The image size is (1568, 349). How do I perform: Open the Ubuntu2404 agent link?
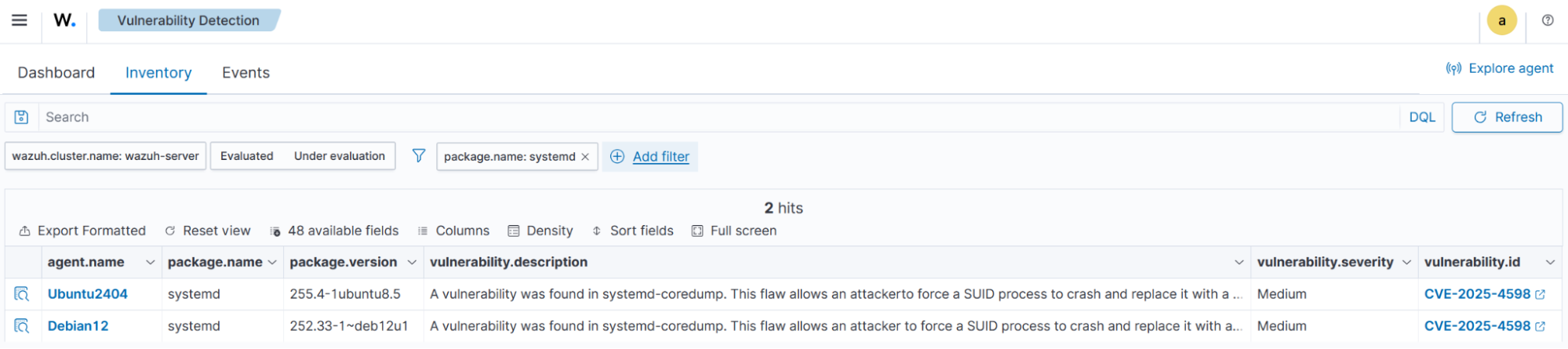click(x=87, y=294)
